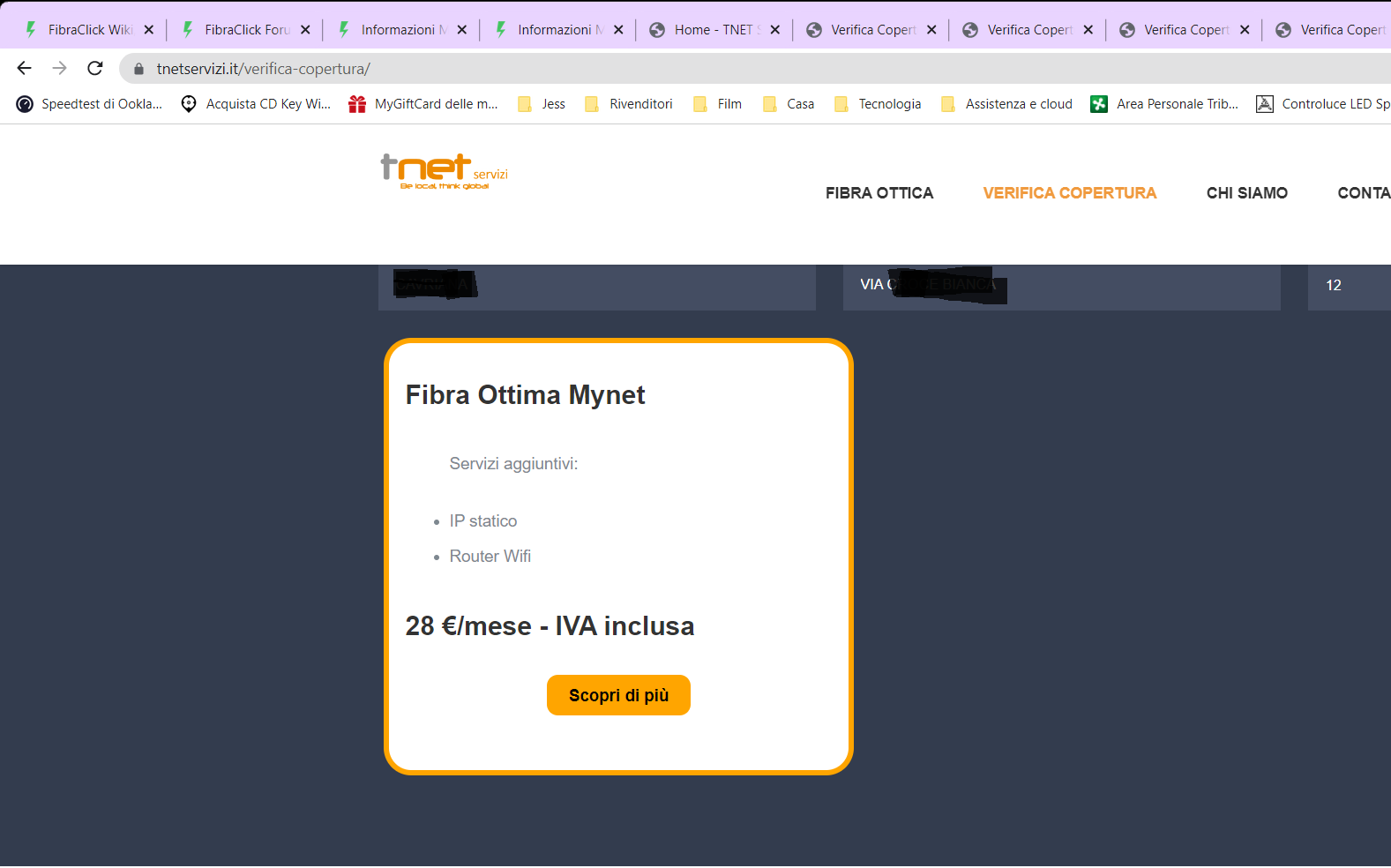The height and width of the screenshot is (868, 1391).
Task: Focus the address bar URL field
Action: (x=759, y=69)
